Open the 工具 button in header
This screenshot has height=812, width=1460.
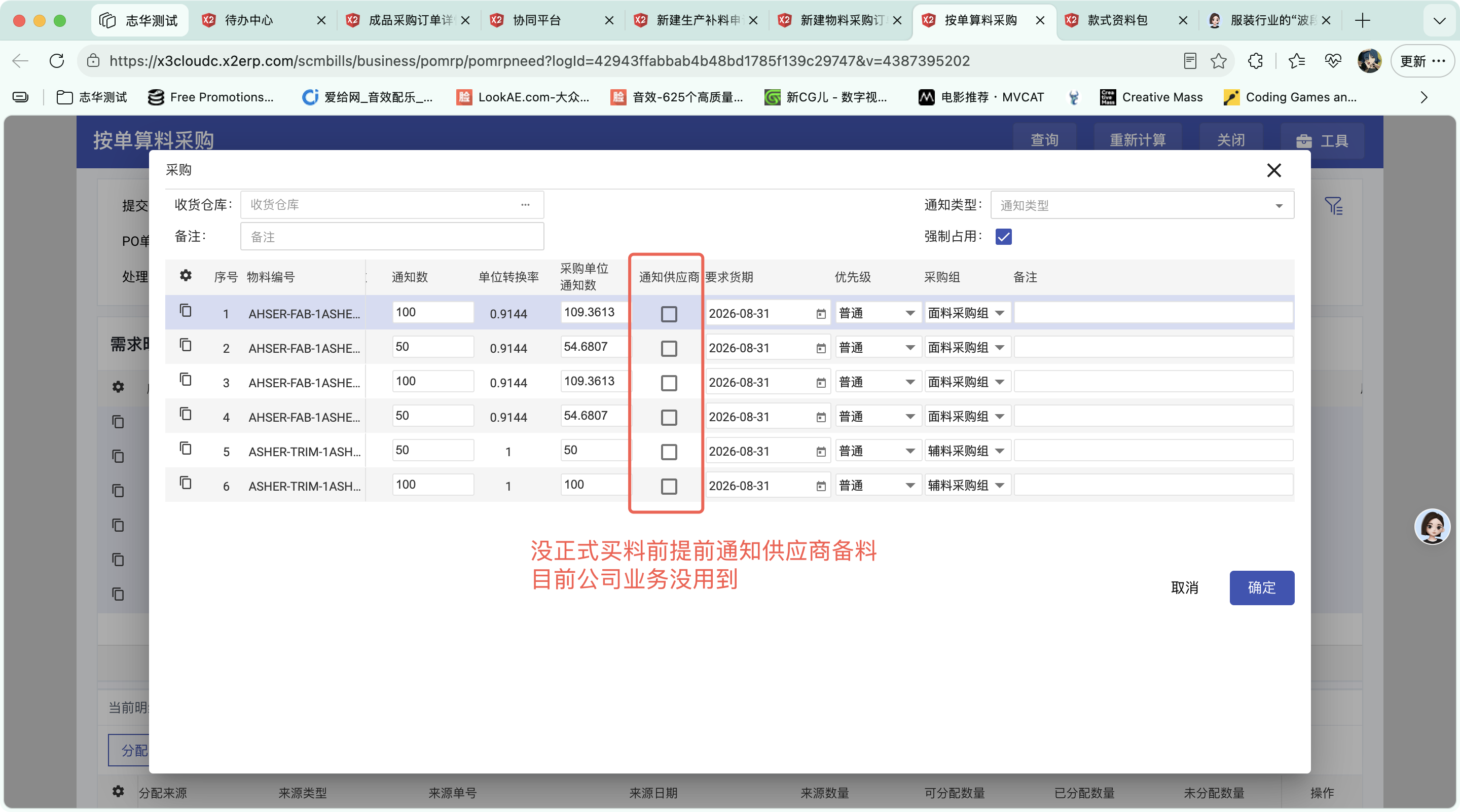click(1322, 140)
